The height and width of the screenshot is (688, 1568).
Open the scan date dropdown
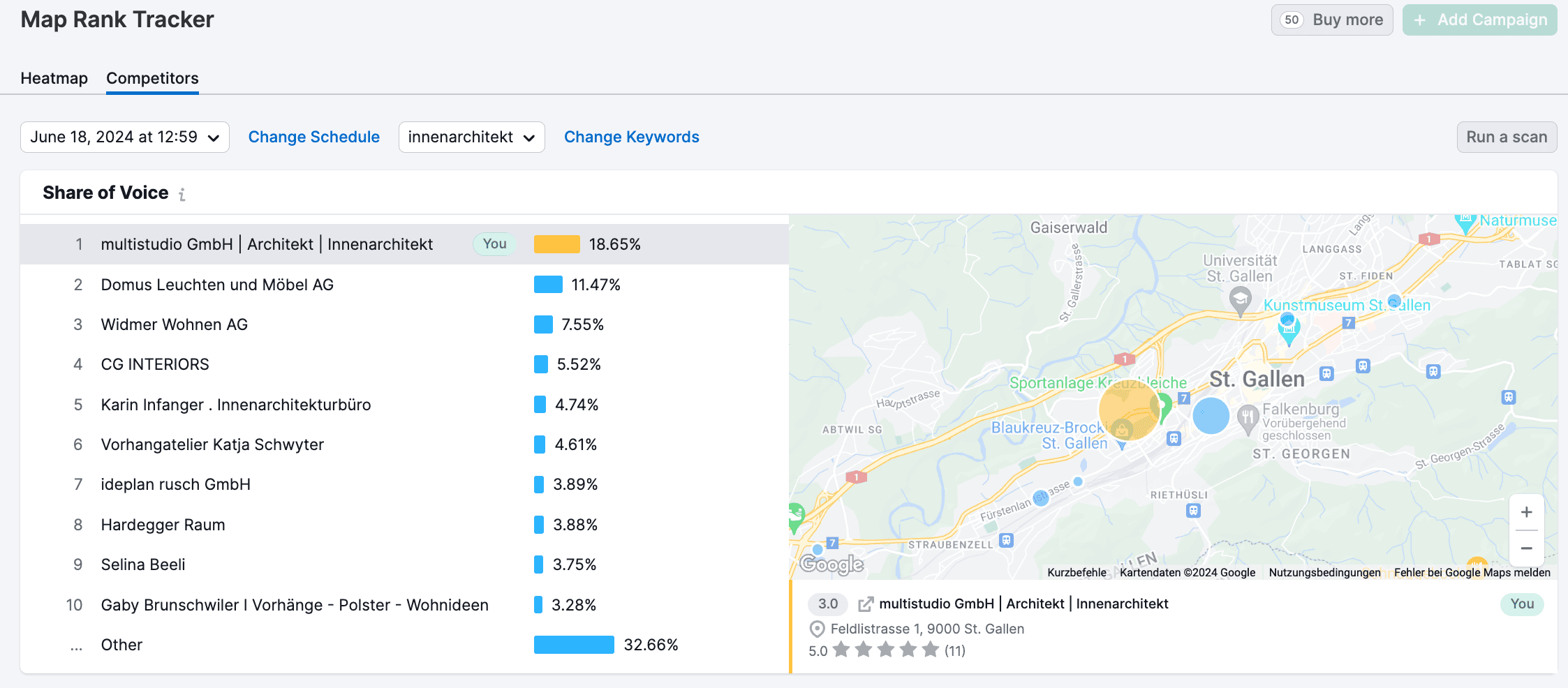[x=125, y=137]
